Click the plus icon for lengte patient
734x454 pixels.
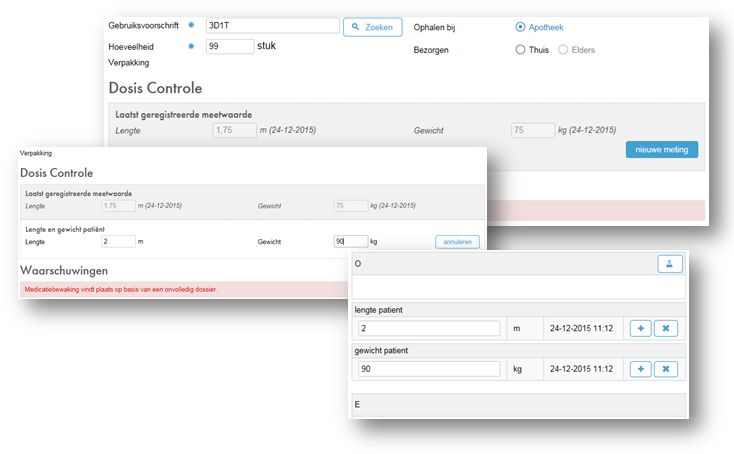coord(640,328)
